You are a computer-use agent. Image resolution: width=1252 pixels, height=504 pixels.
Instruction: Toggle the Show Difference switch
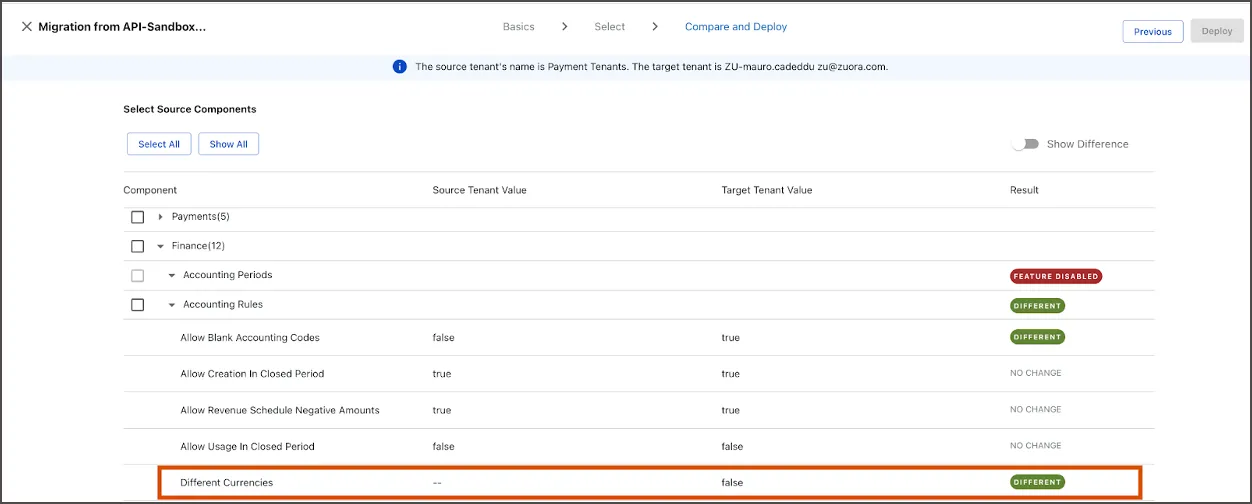pos(1026,144)
